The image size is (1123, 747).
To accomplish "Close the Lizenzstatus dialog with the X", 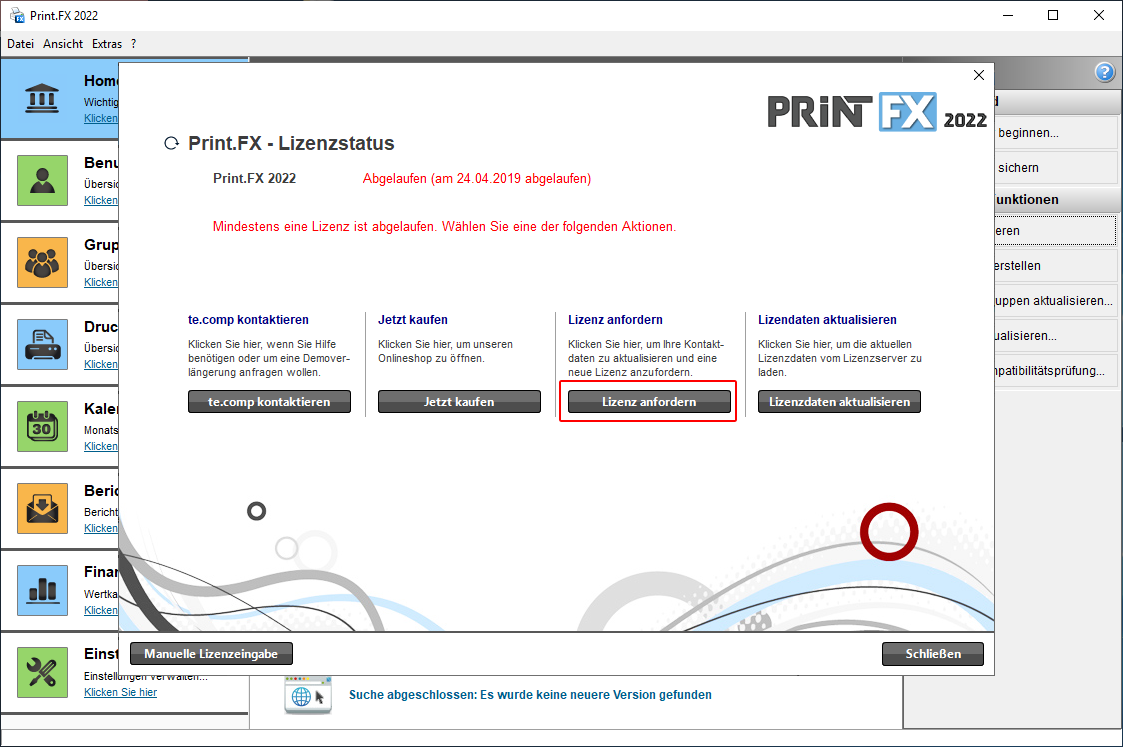I will click(979, 75).
